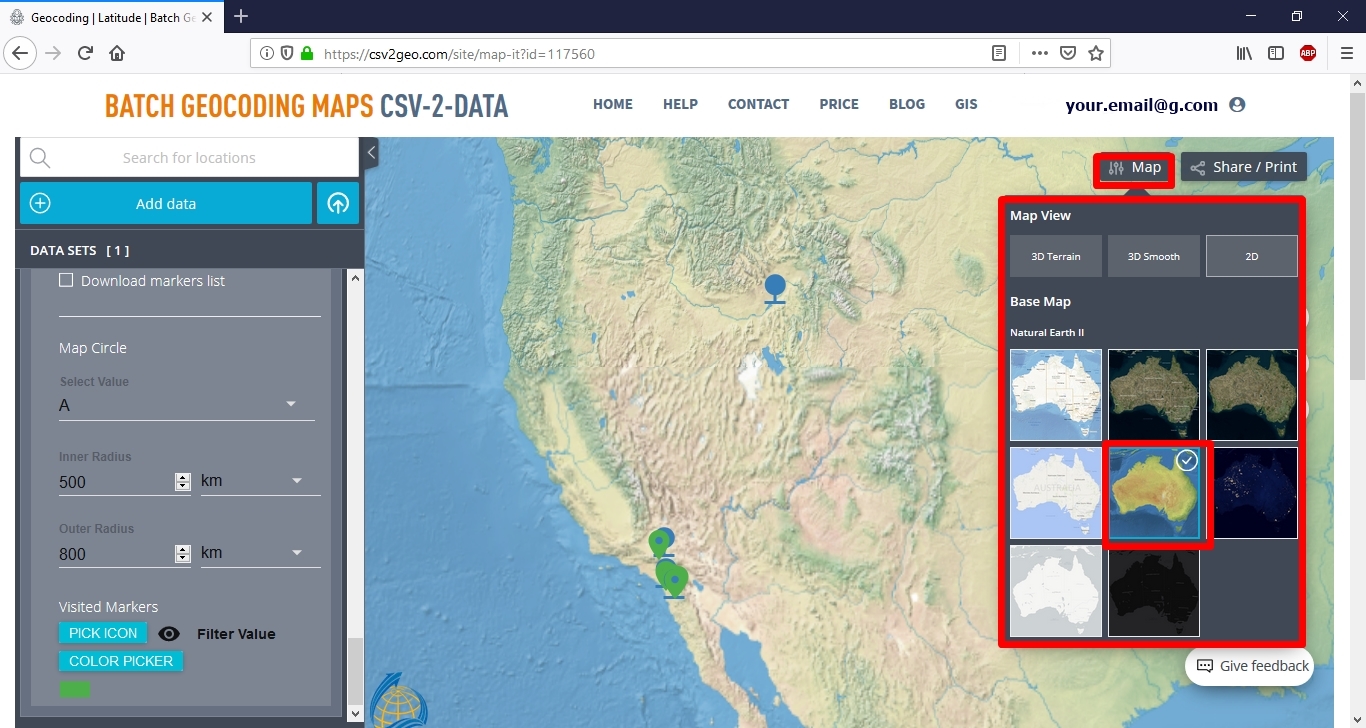Click the upload arrow icon beside Add data
1366x728 pixels.
tap(337, 203)
